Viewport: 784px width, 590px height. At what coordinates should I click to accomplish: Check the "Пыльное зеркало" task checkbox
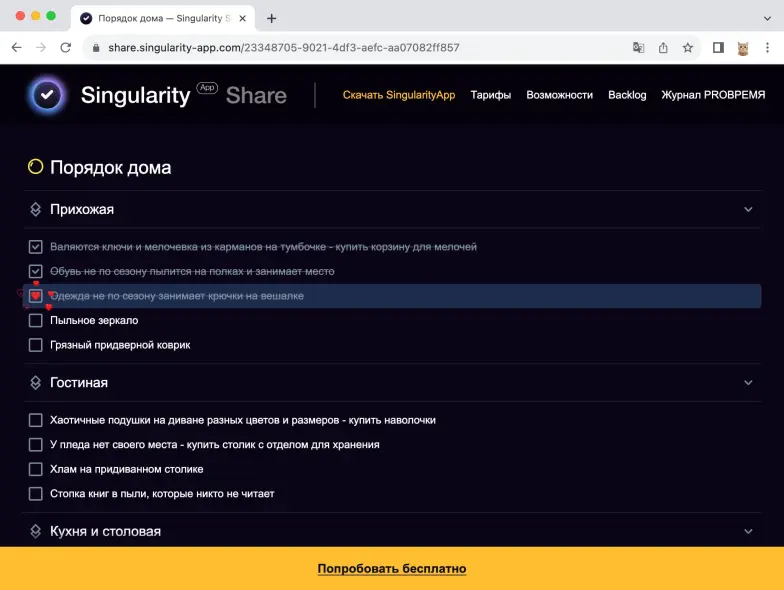click(36, 320)
